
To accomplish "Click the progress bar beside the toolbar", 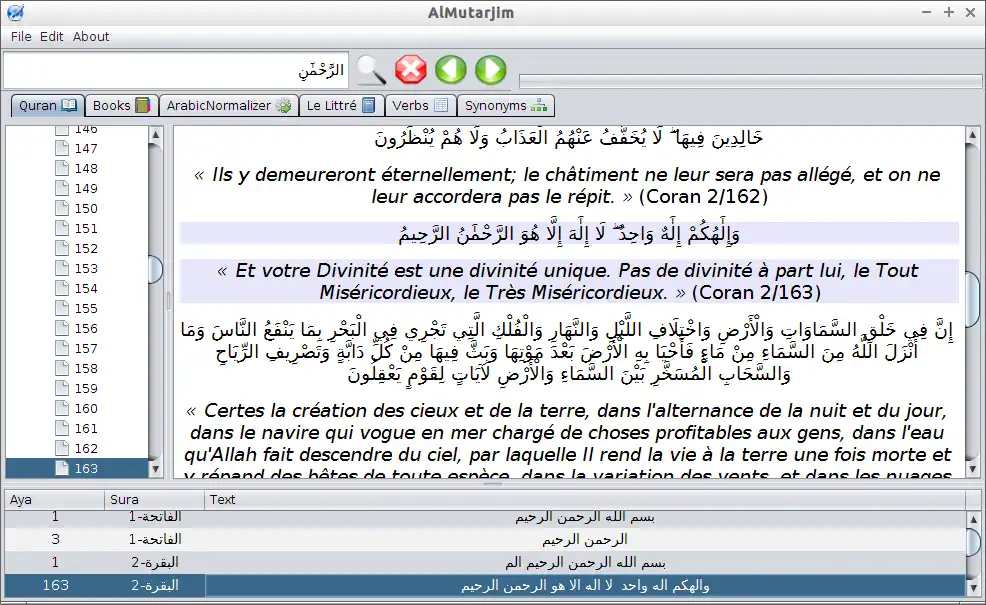I will 750,81.
